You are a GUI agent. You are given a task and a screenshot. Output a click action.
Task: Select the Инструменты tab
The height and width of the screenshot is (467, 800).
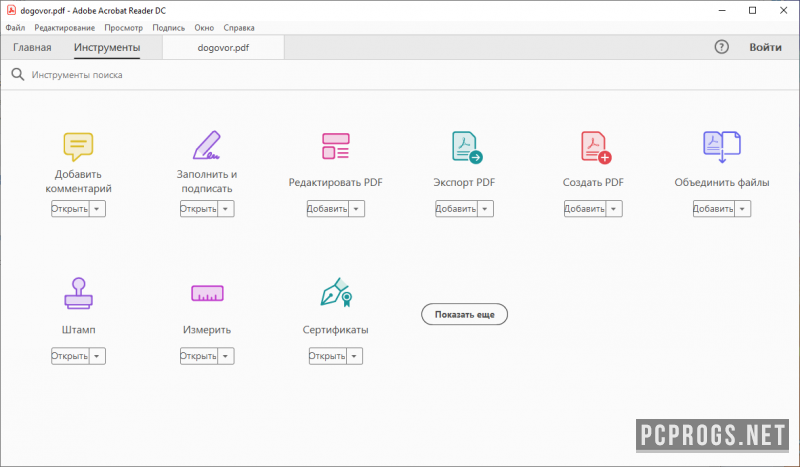(107, 47)
